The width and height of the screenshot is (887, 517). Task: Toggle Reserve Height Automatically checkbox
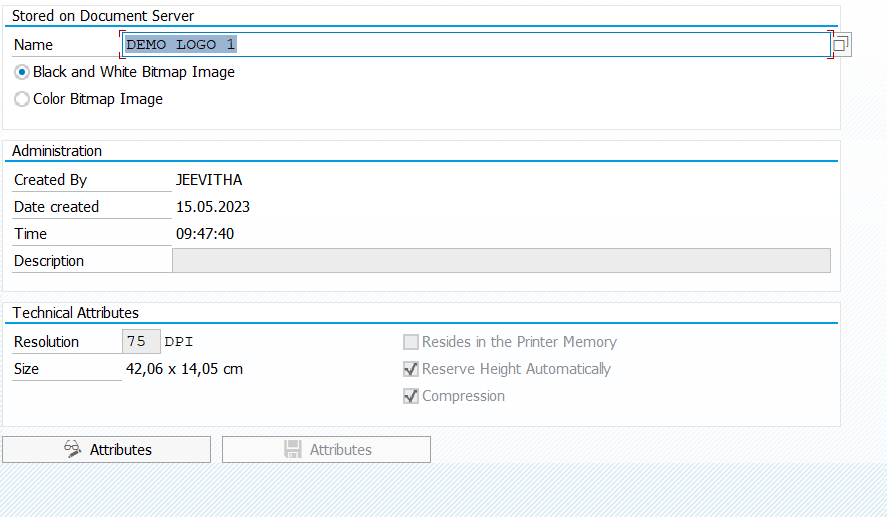[410, 369]
